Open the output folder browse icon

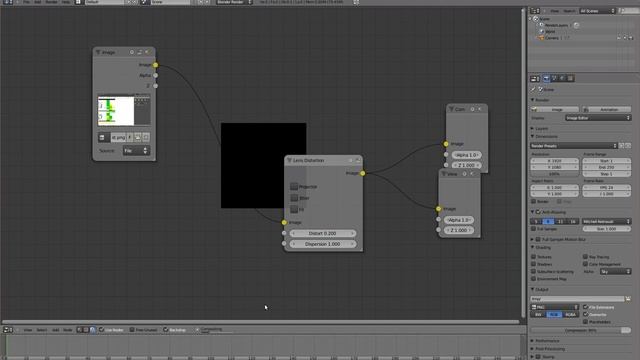pyautogui.click(x=628, y=299)
